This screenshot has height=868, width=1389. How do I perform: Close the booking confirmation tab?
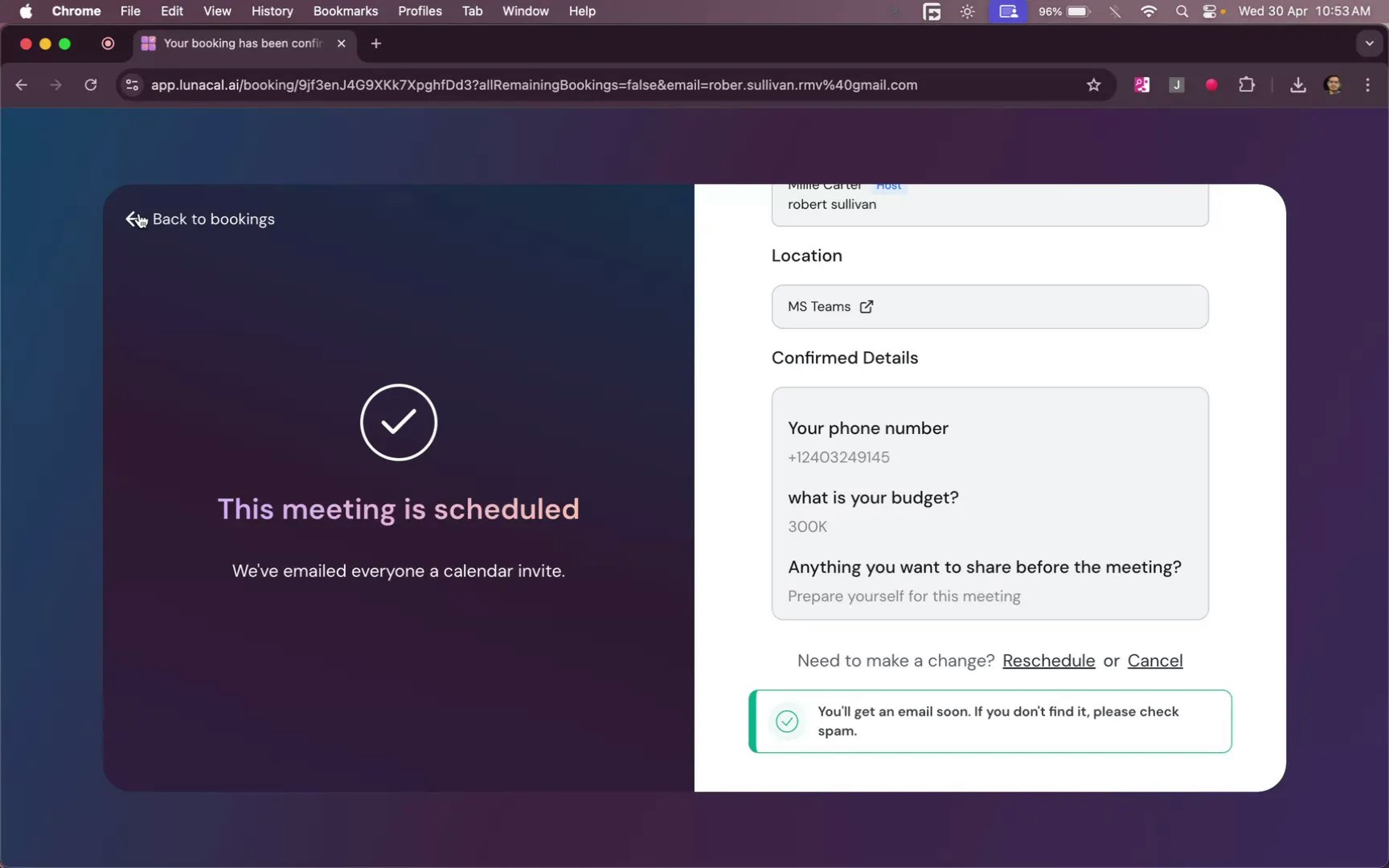(342, 43)
